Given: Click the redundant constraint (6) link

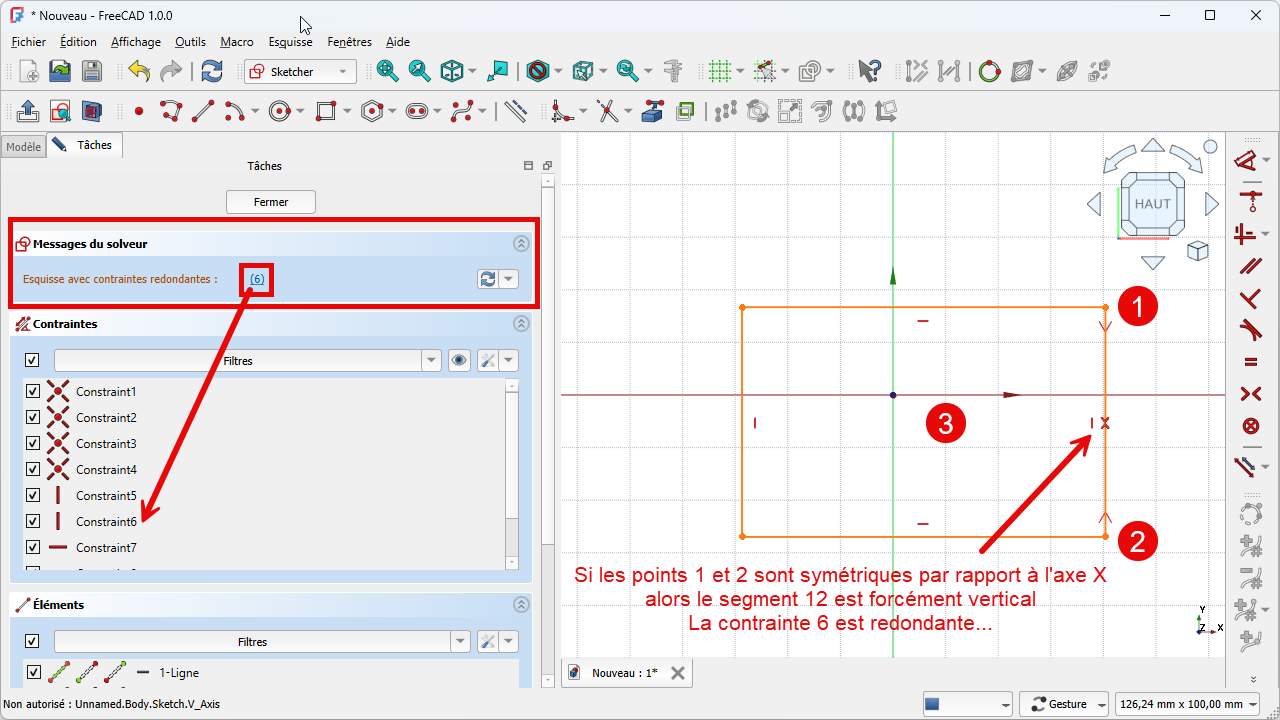Looking at the screenshot, I should (x=257, y=279).
